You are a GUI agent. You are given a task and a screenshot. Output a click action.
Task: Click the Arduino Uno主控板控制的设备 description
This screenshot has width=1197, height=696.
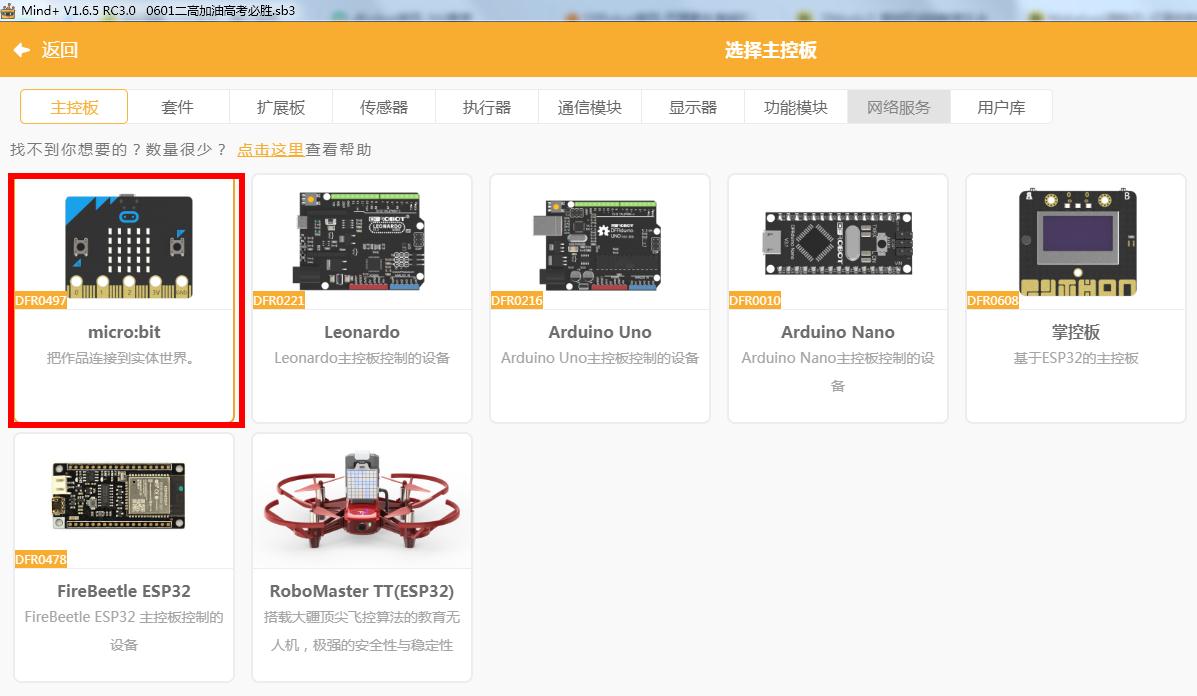pos(600,358)
